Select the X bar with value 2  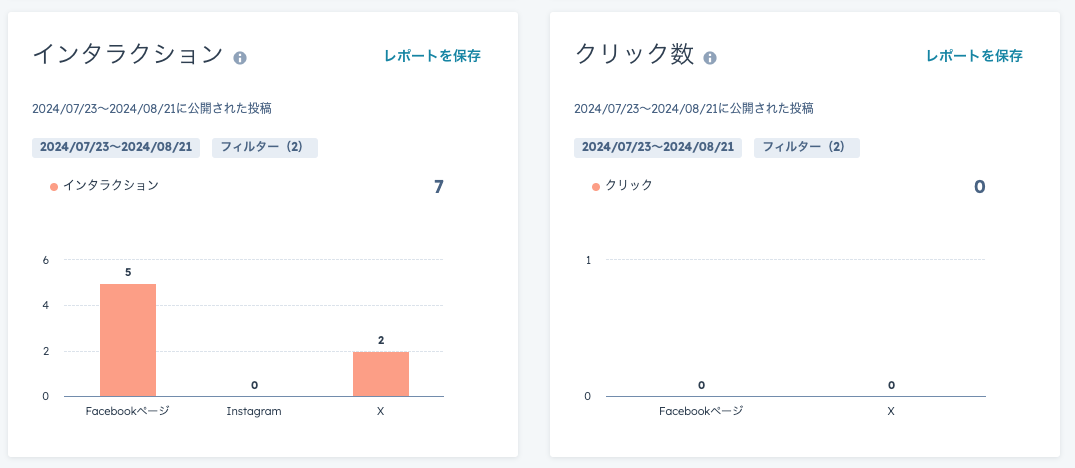(381, 374)
